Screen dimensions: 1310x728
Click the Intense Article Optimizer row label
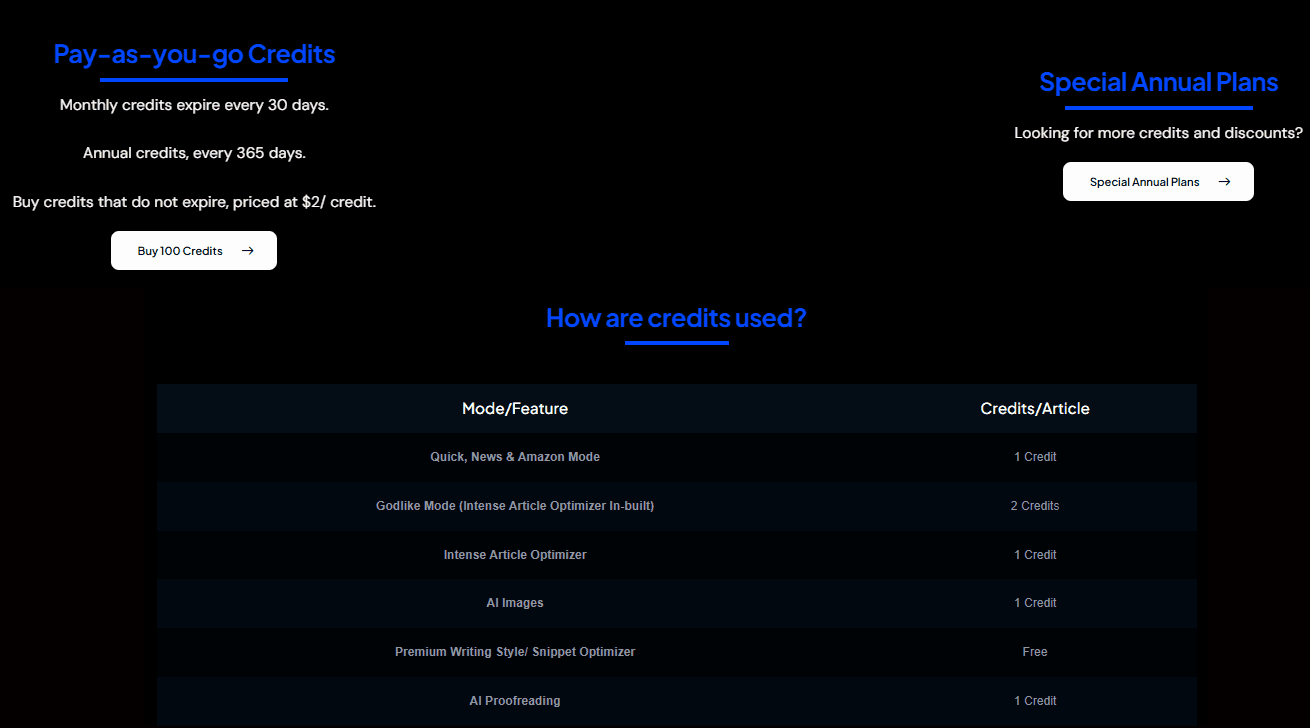(515, 555)
